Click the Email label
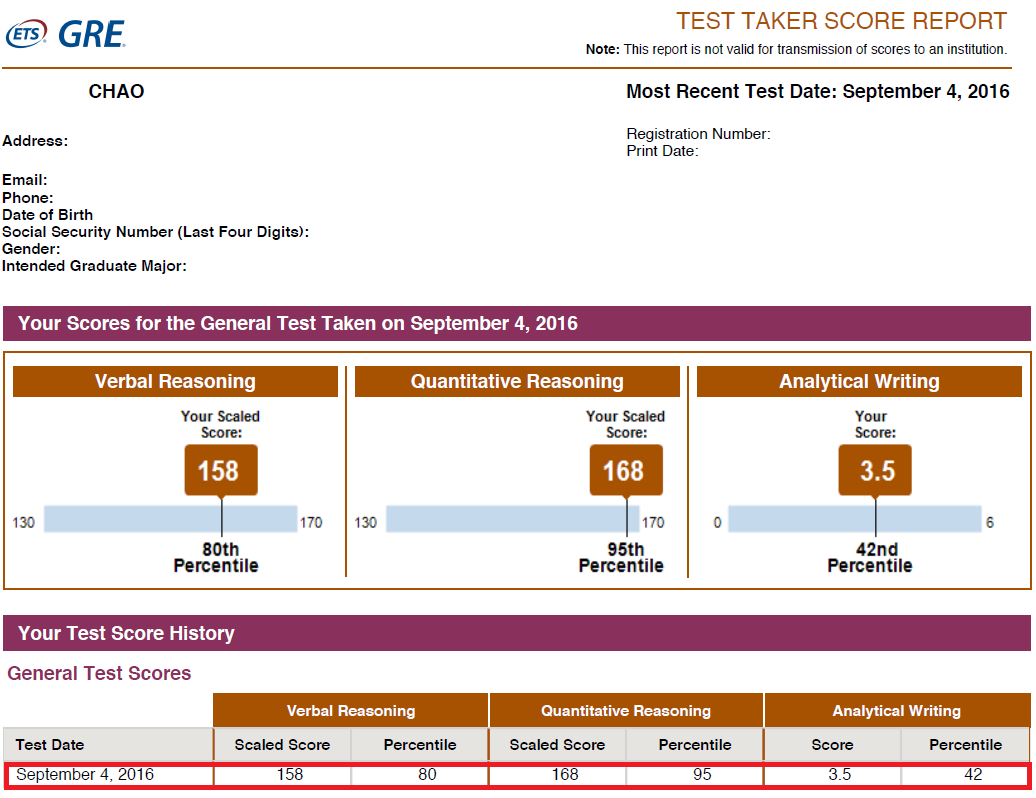 click(x=24, y=180)
